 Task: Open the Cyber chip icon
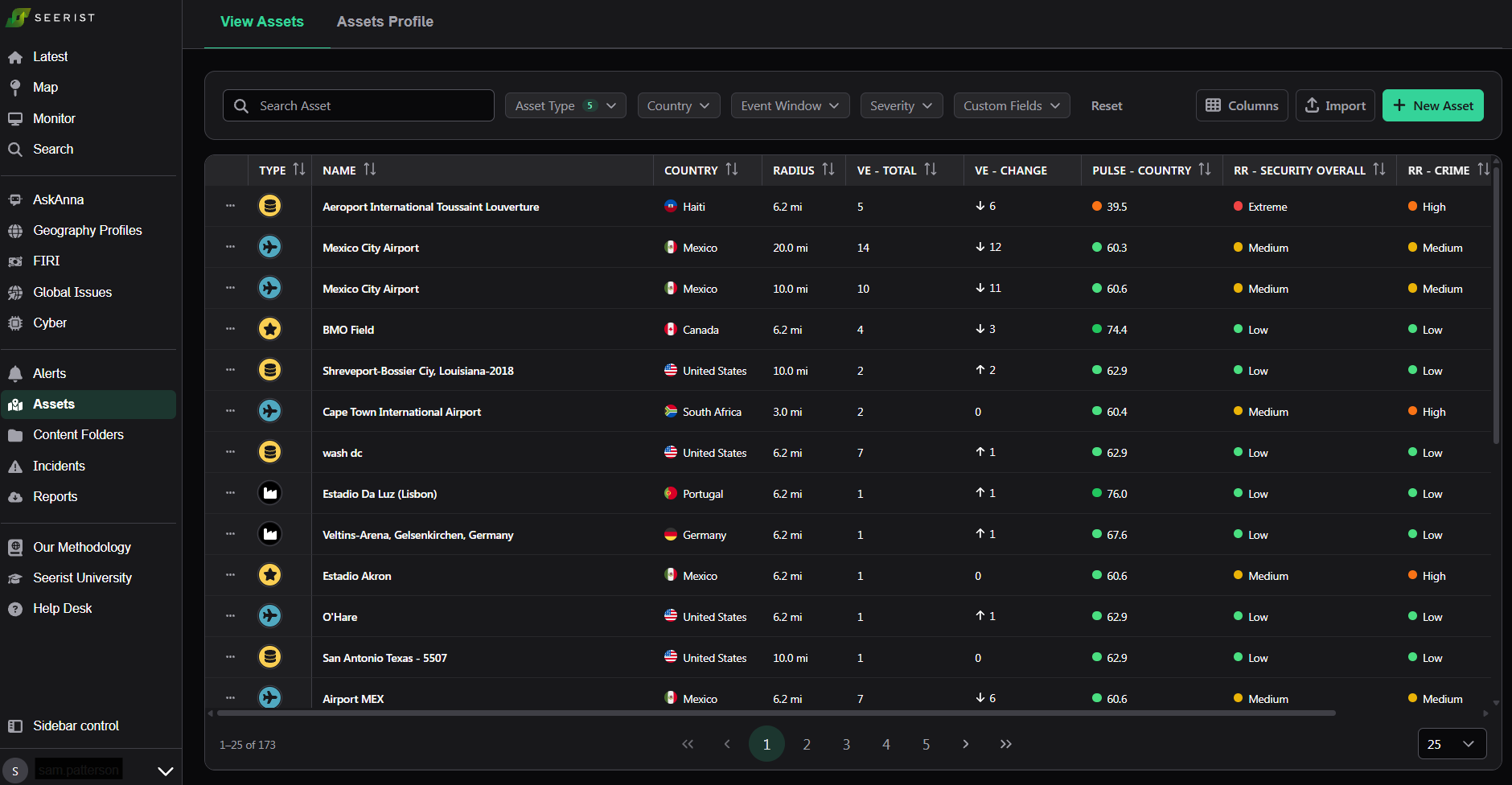tap(15, 323)
